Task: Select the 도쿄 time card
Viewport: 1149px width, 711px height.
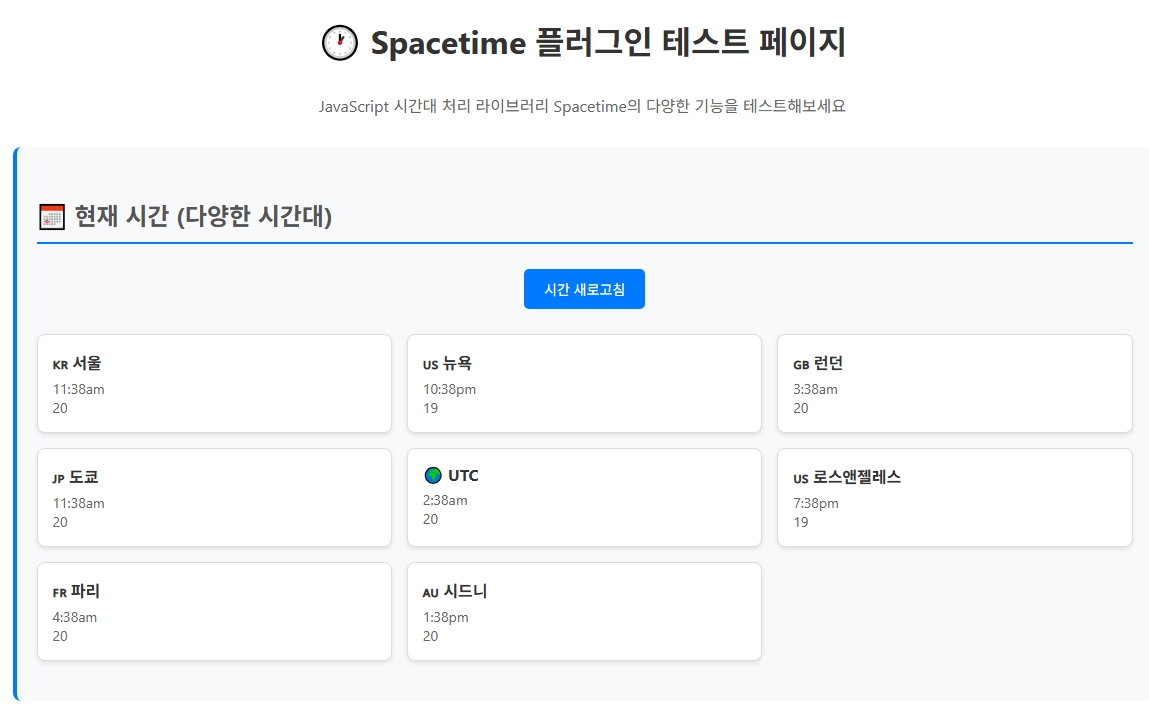Action: click(x=214, y=497)
